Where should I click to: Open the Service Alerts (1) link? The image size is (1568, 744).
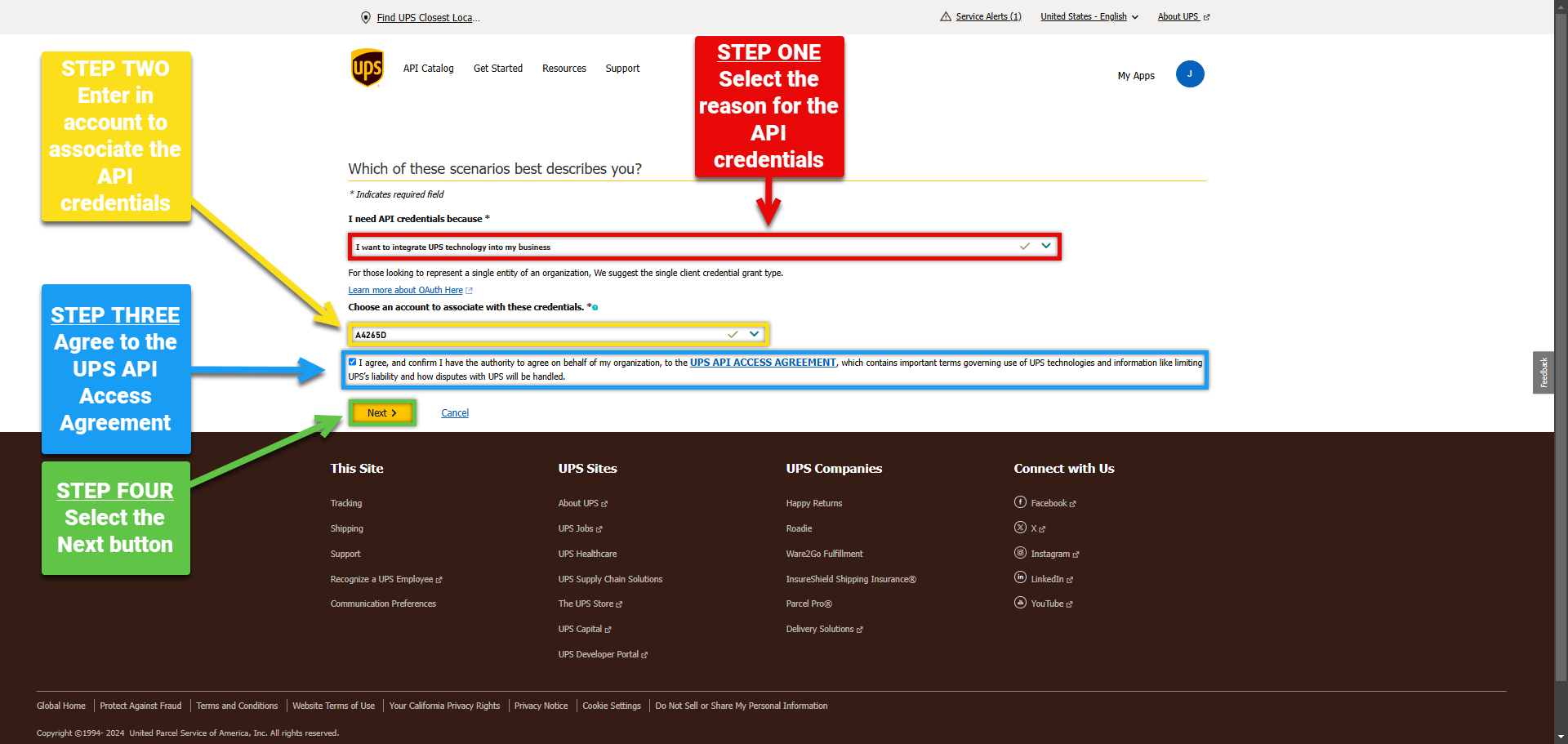click(x=988, y=16)
